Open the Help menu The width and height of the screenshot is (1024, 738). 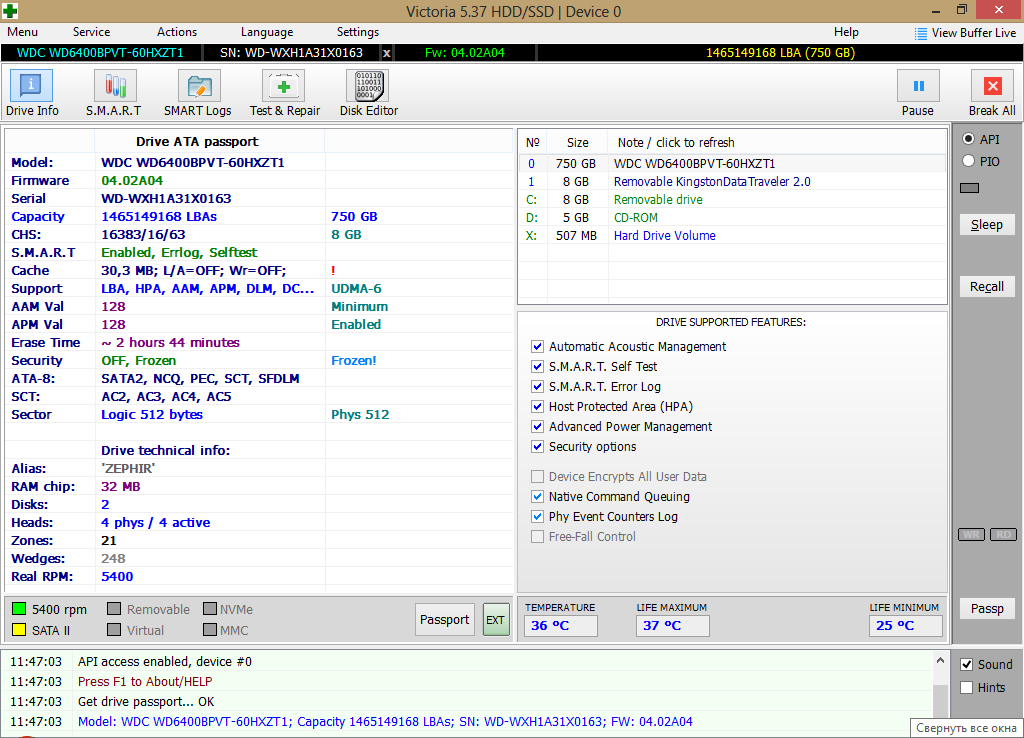(846, 32)
